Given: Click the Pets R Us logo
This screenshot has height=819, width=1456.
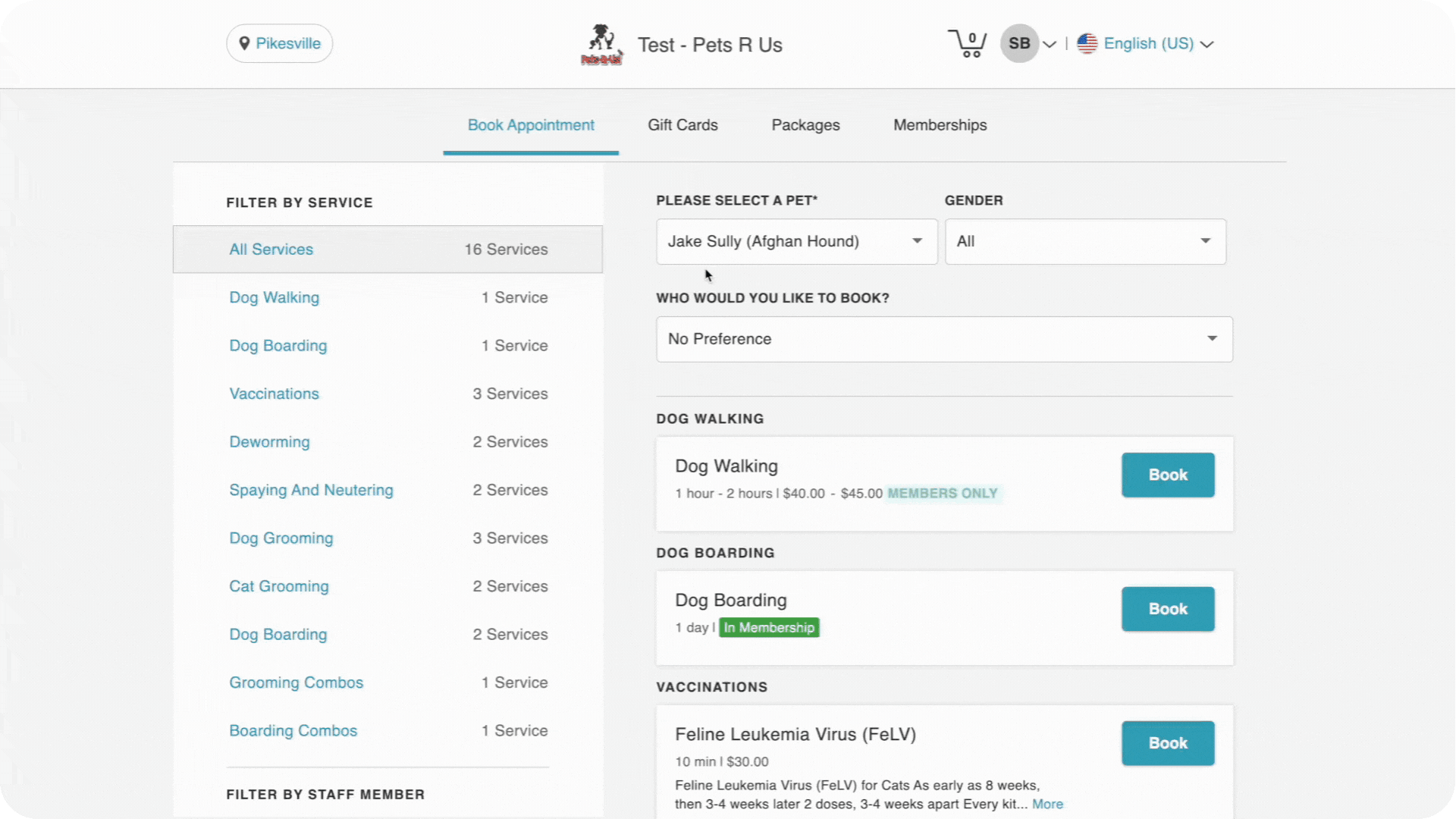Looking at the screenshot, I should tap(601, 44).
